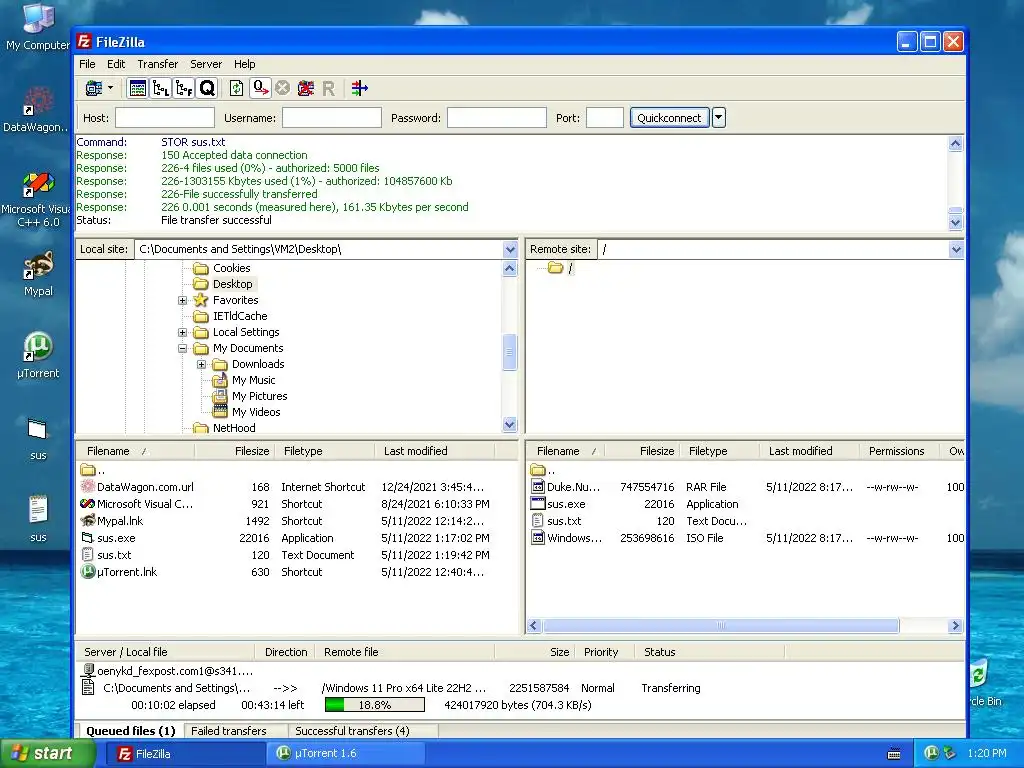Open the Remote site path dropdown
1024x768 pixels.
(x=956, y=249)
